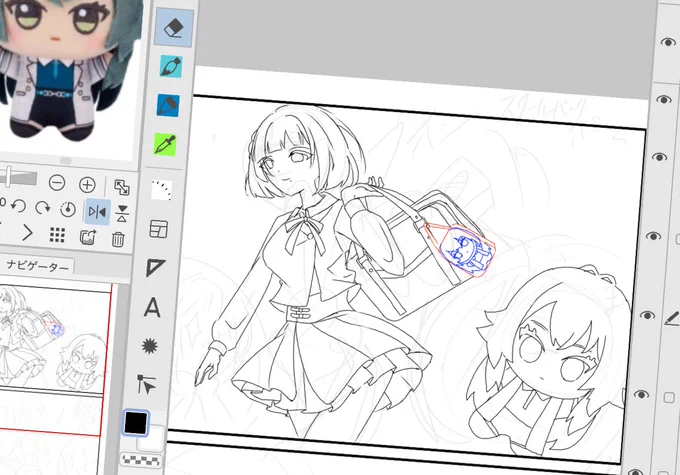The height and width of the screenshot is (475, 680).
Task: Rotate the sub view clockwise
Action: pos(42,208)
